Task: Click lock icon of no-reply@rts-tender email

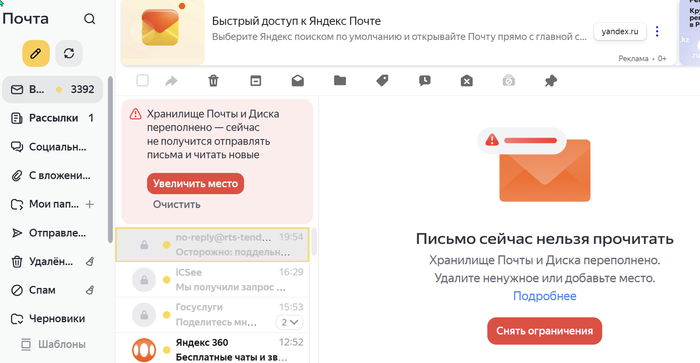Action: click(144, 245)
